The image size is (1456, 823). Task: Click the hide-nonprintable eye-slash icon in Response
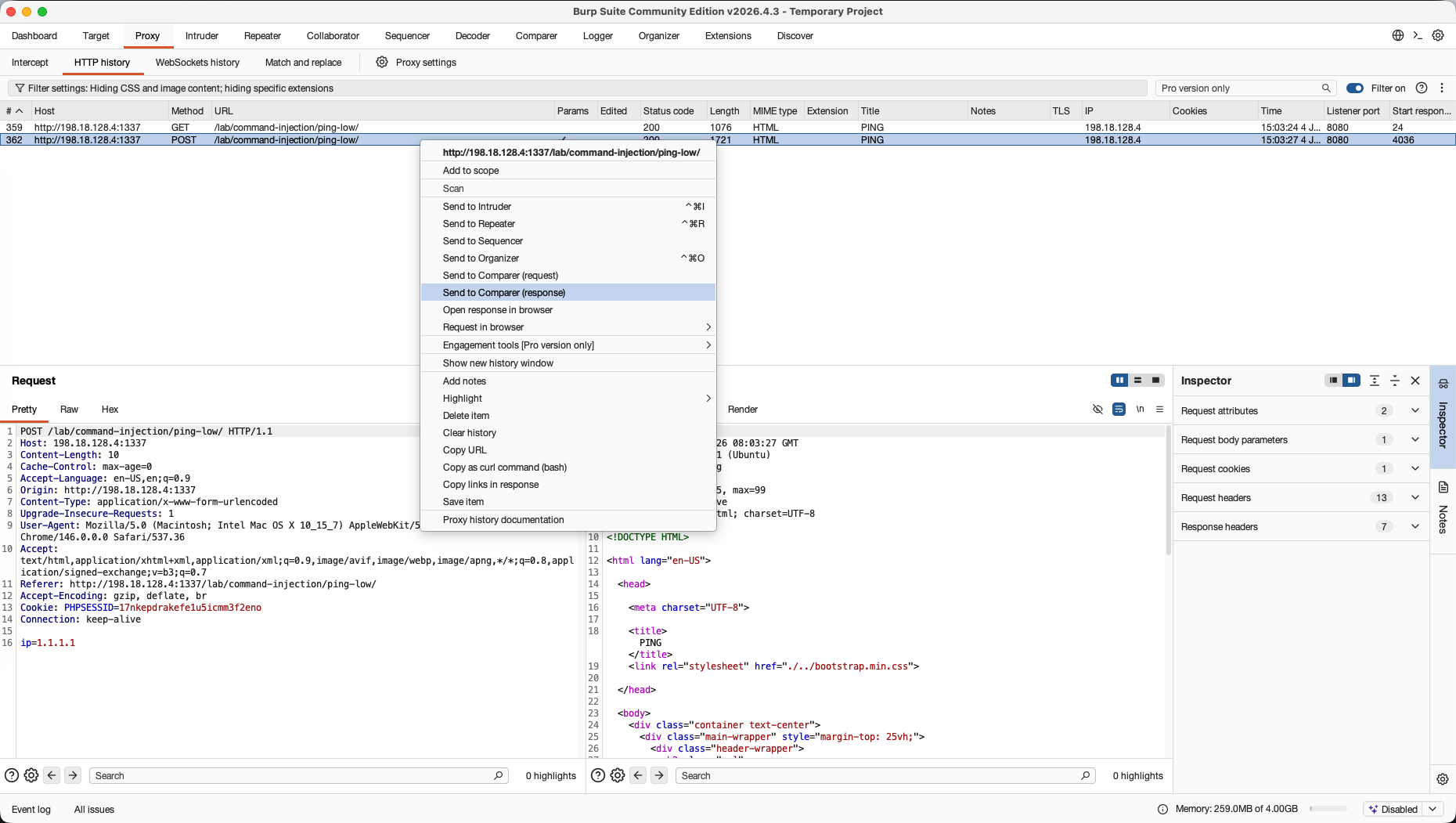(1097, 409)
